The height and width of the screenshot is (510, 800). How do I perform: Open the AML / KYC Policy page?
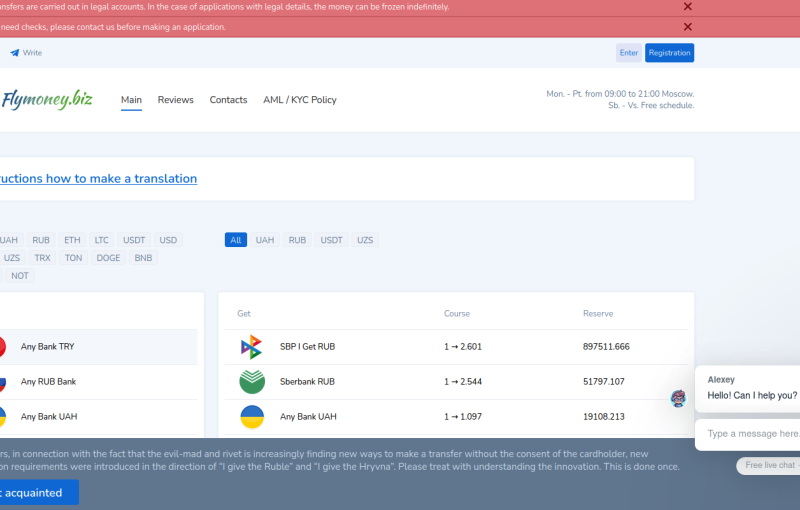[x=299, y=100]
